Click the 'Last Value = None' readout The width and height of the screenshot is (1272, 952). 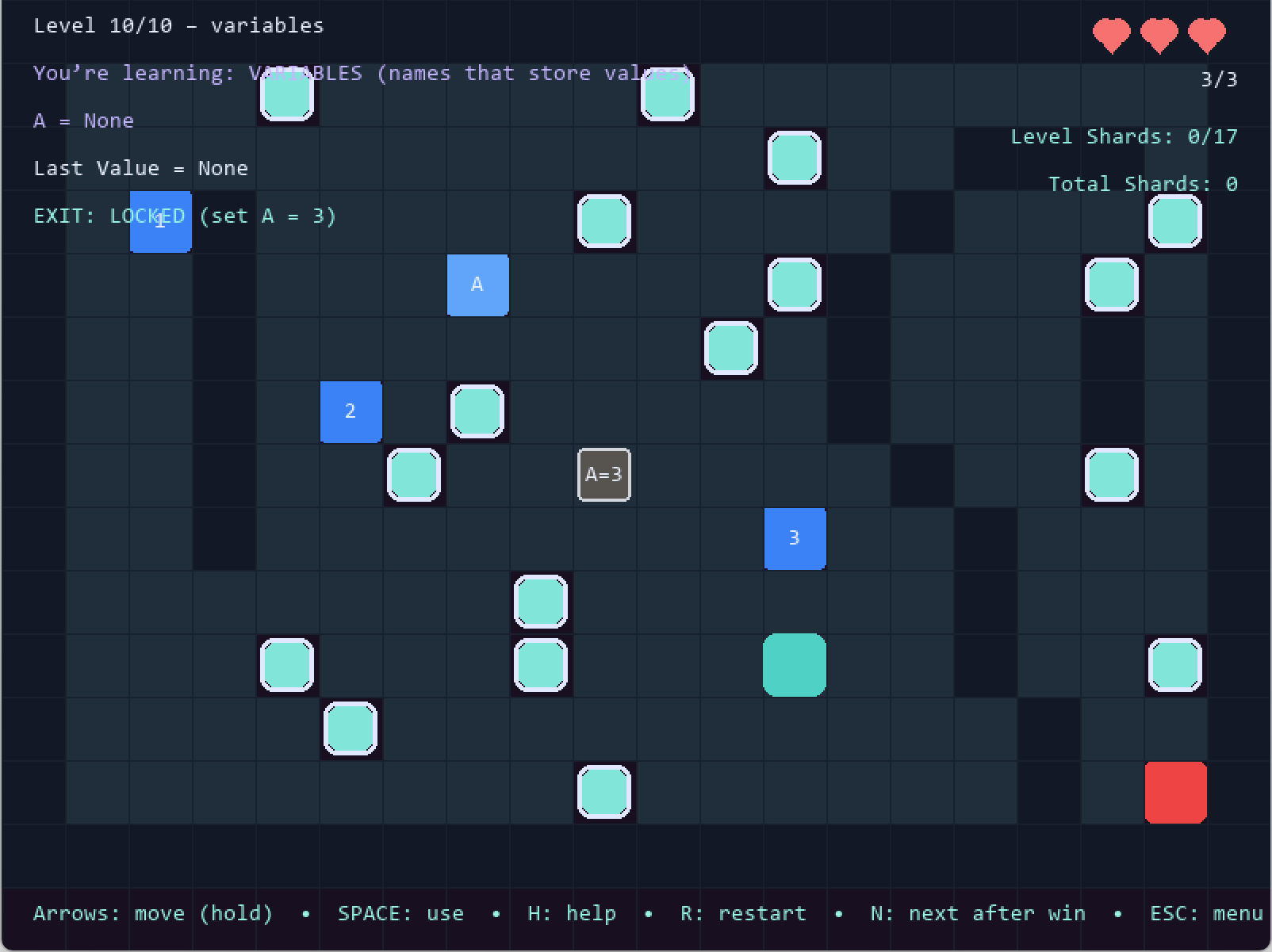click(141, 168)
